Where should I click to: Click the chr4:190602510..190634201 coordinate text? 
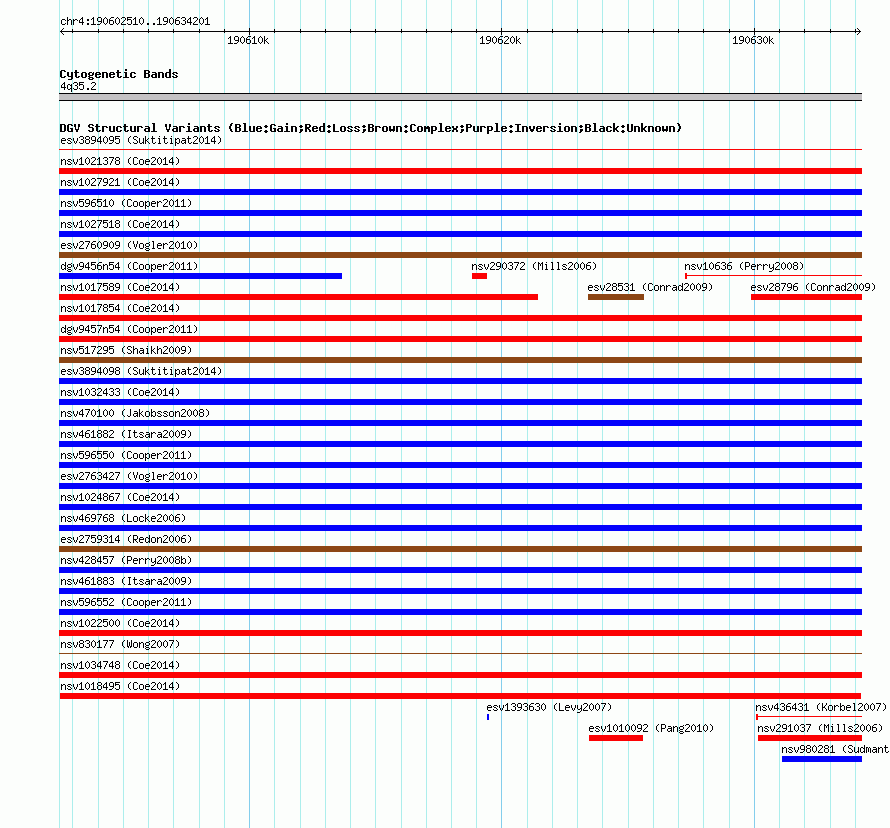click(135, 21)
